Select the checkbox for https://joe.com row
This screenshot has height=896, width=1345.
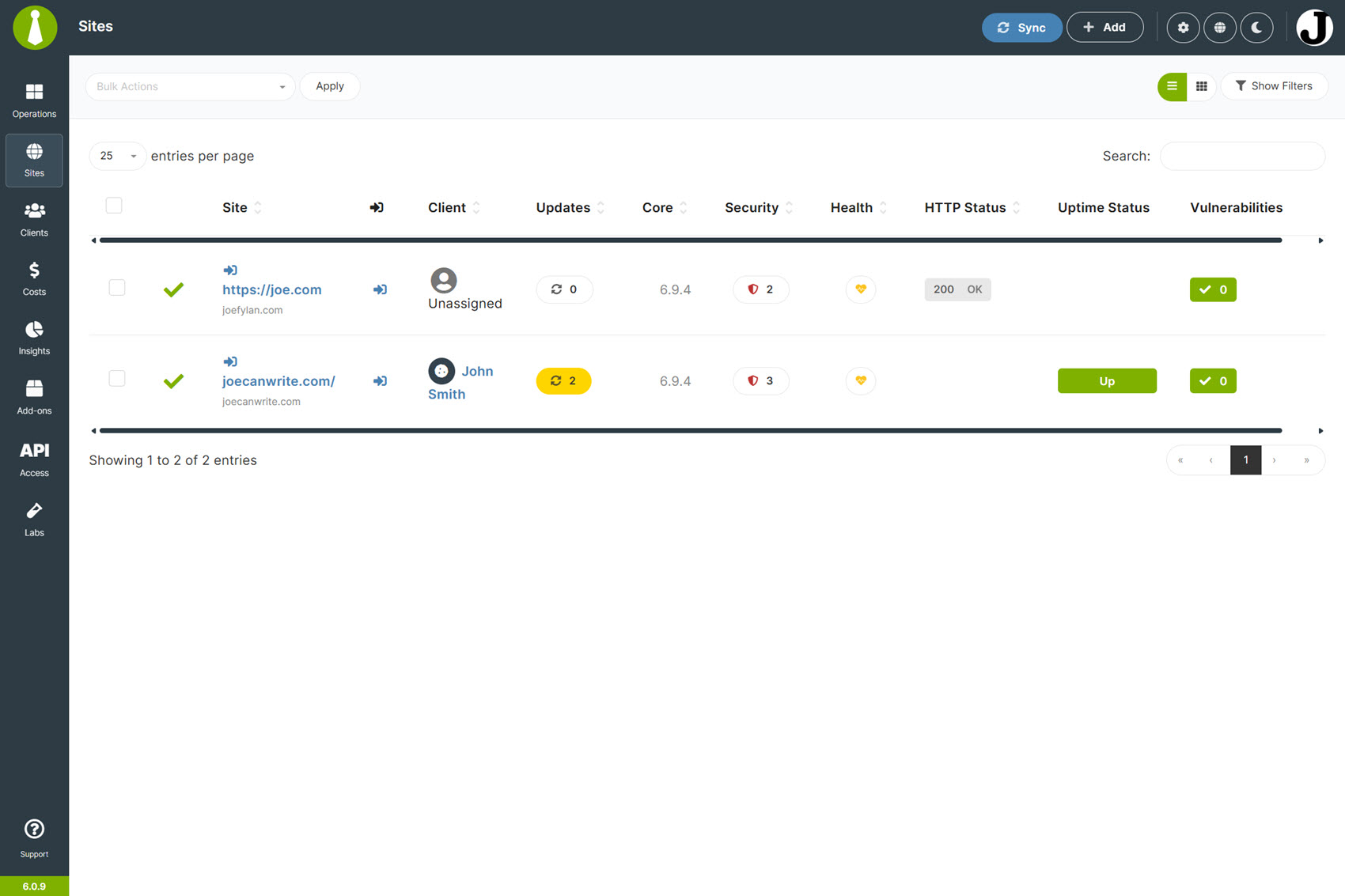point(116,287)
